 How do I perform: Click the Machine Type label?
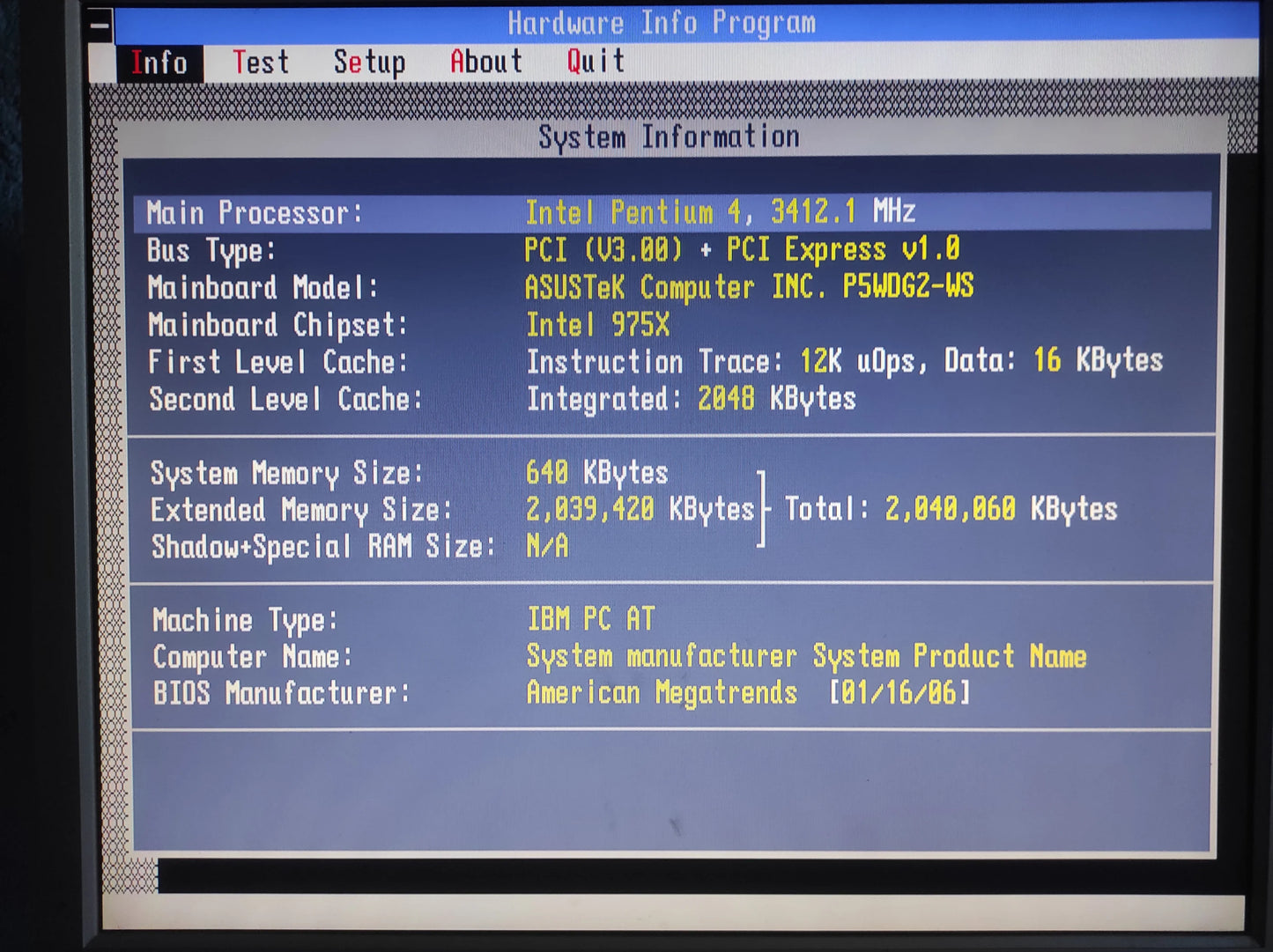click(x=245, y=621)
